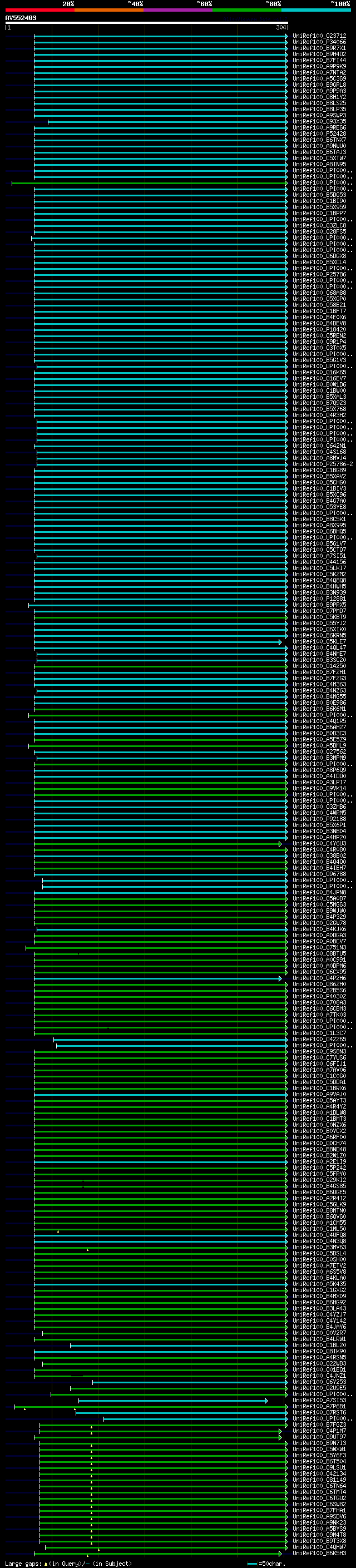Select label UniRef100_C4QHW7
The width and height of the screenshot is (356, 1568).
coord(319,1547)
